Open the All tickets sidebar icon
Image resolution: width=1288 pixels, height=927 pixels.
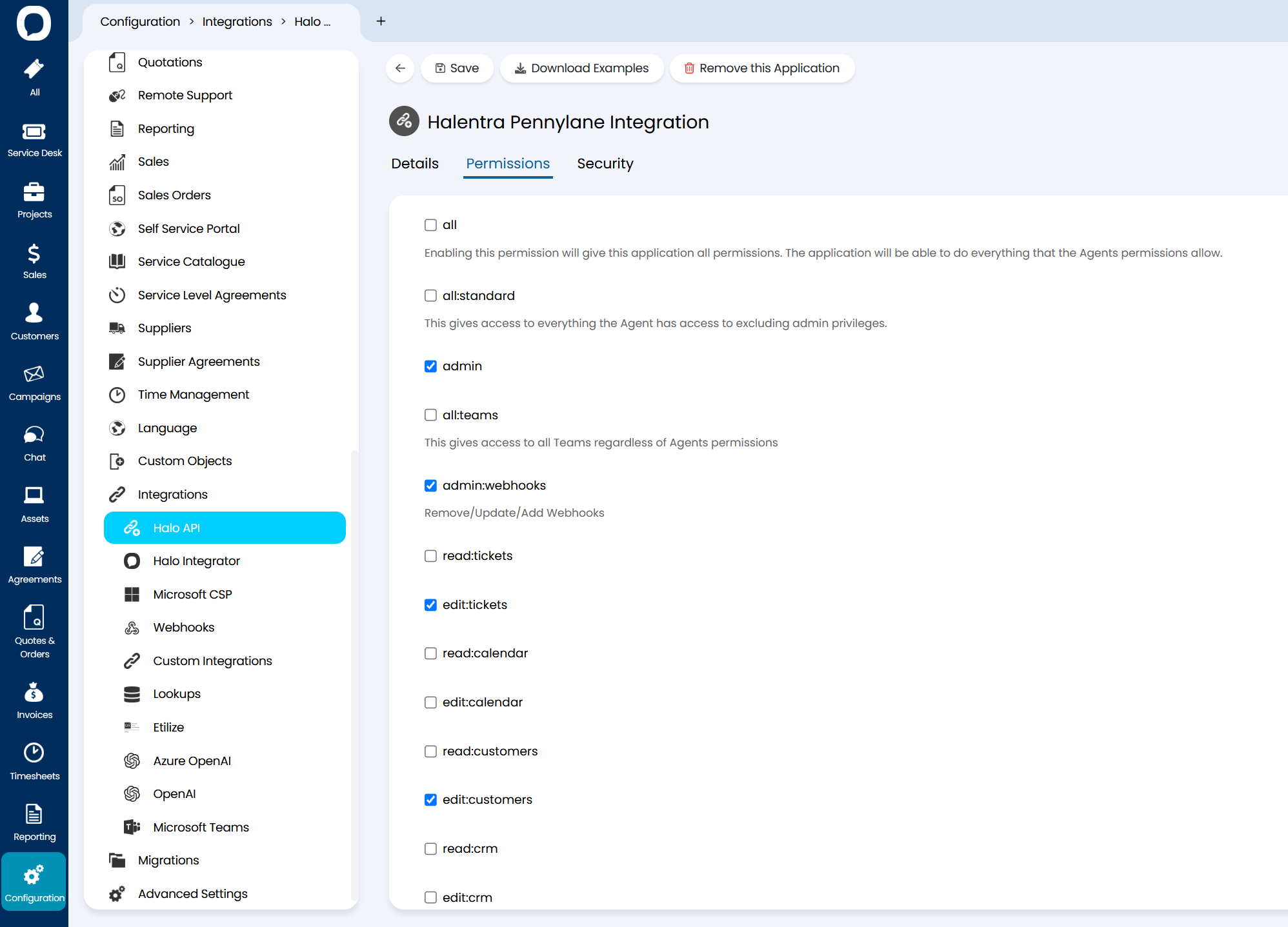click(x=34, y=77)
